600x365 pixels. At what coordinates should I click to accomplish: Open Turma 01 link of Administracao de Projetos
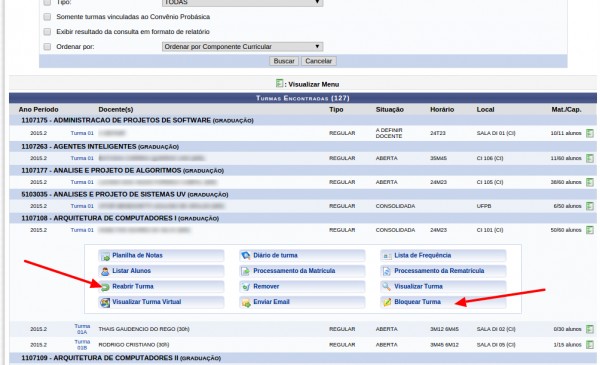(82, 133)
